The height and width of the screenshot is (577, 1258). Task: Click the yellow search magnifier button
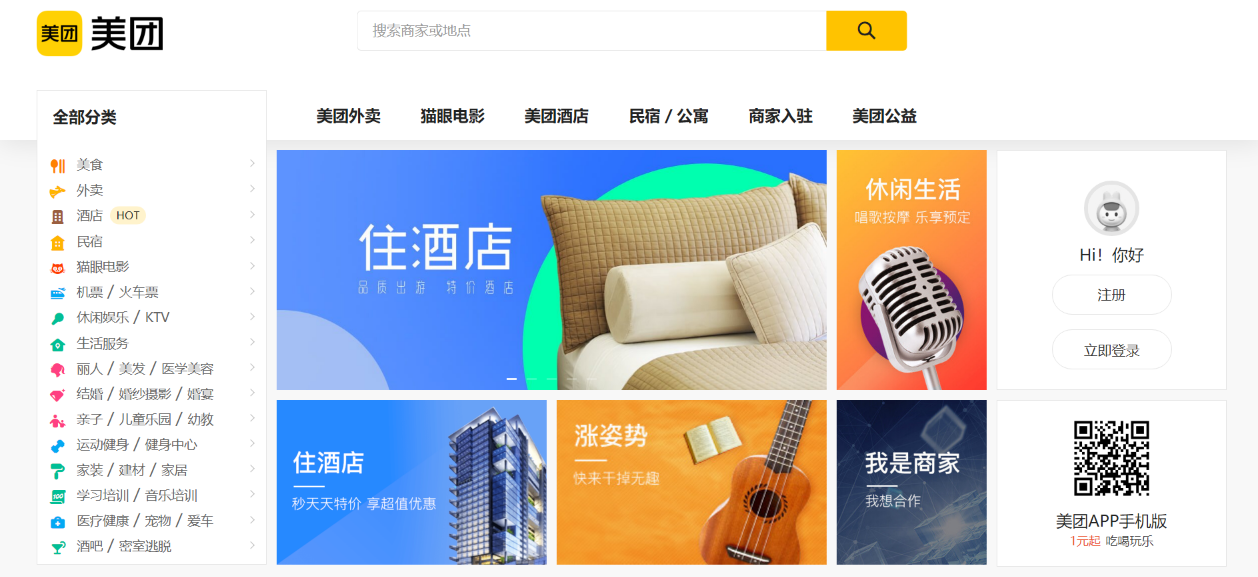pyautogui.click(x=866, y=31)
